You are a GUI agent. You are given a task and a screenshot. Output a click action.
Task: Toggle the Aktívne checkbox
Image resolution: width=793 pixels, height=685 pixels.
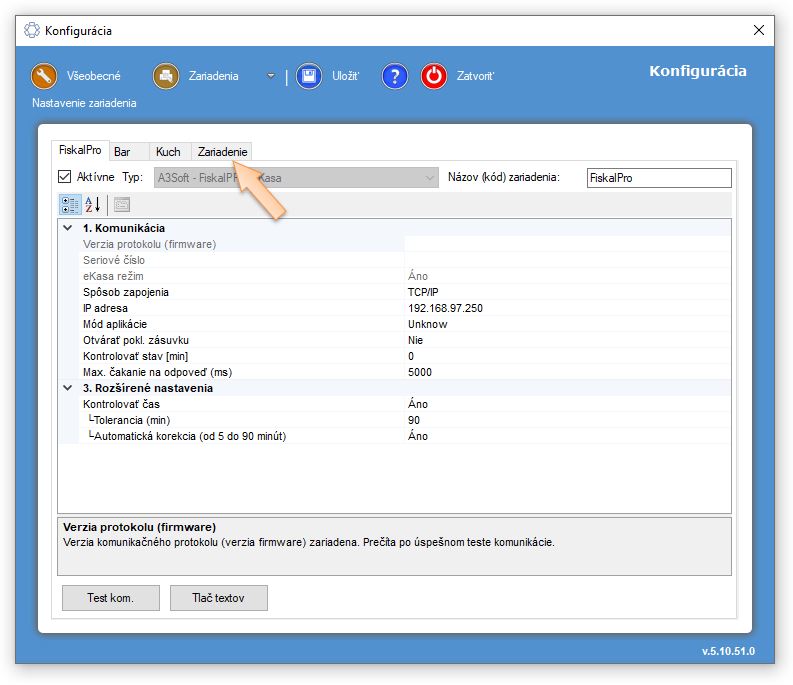(x=66, y=178)
